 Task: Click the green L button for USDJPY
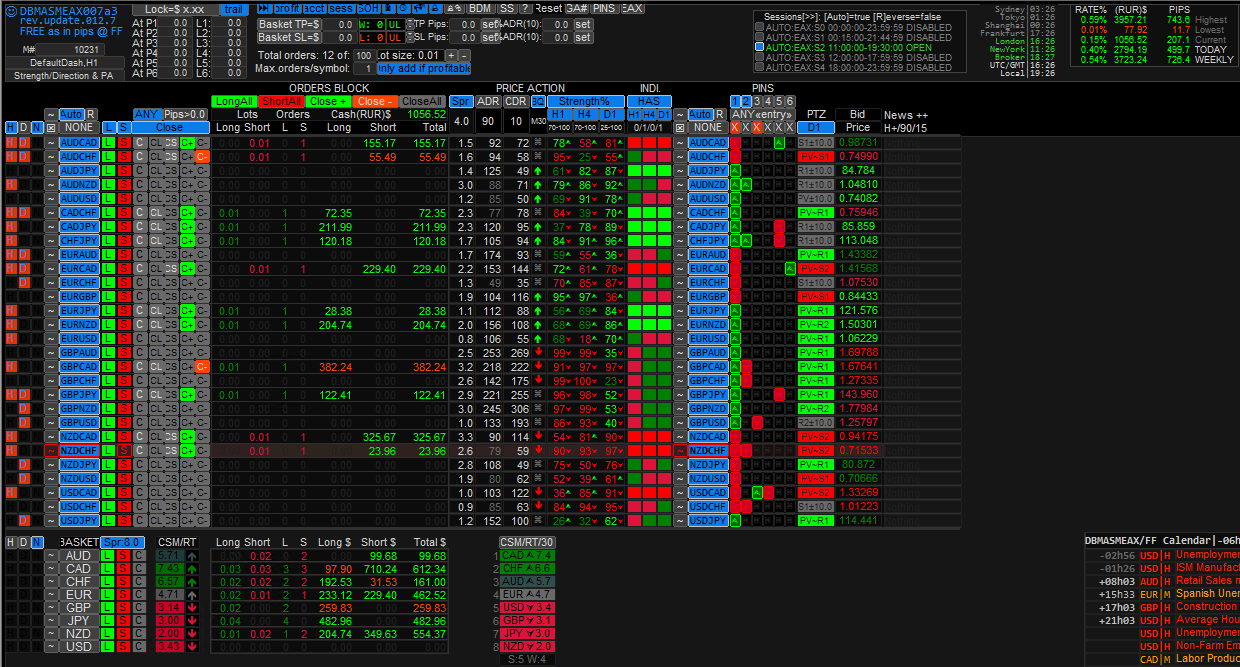pos(108,520)
